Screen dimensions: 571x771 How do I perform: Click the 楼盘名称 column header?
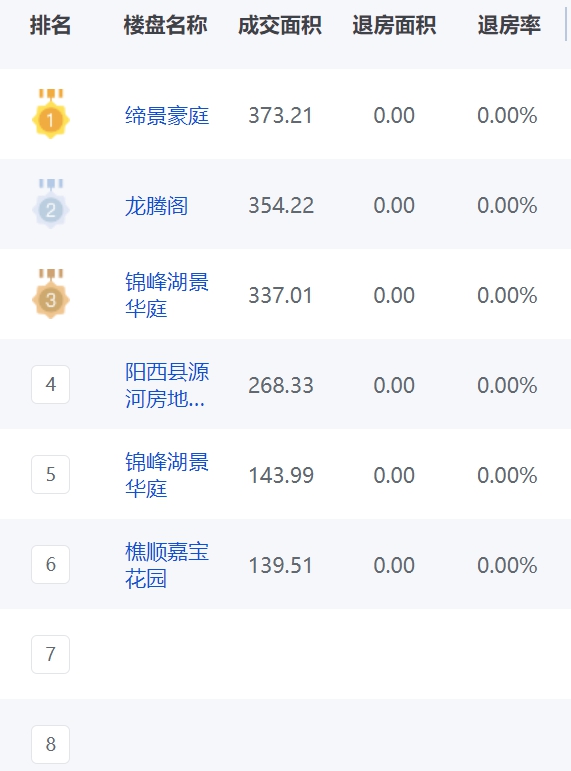click(166, 25)
